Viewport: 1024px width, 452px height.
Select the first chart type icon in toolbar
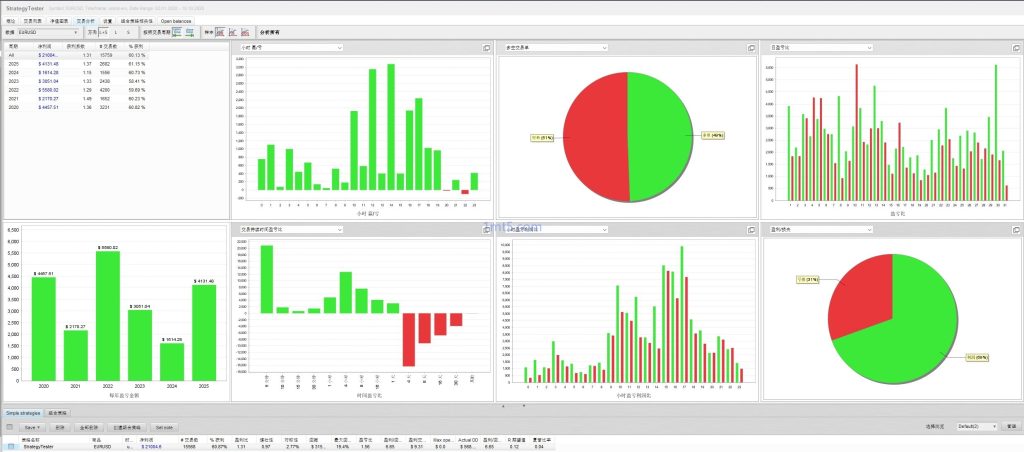tap(221, 32)
